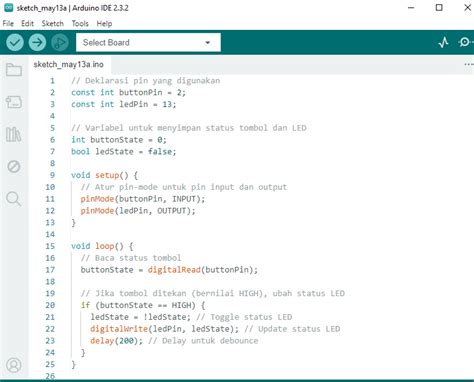The image size is (474, 382).
Task: Open the File menu
Action: (8, 24)
